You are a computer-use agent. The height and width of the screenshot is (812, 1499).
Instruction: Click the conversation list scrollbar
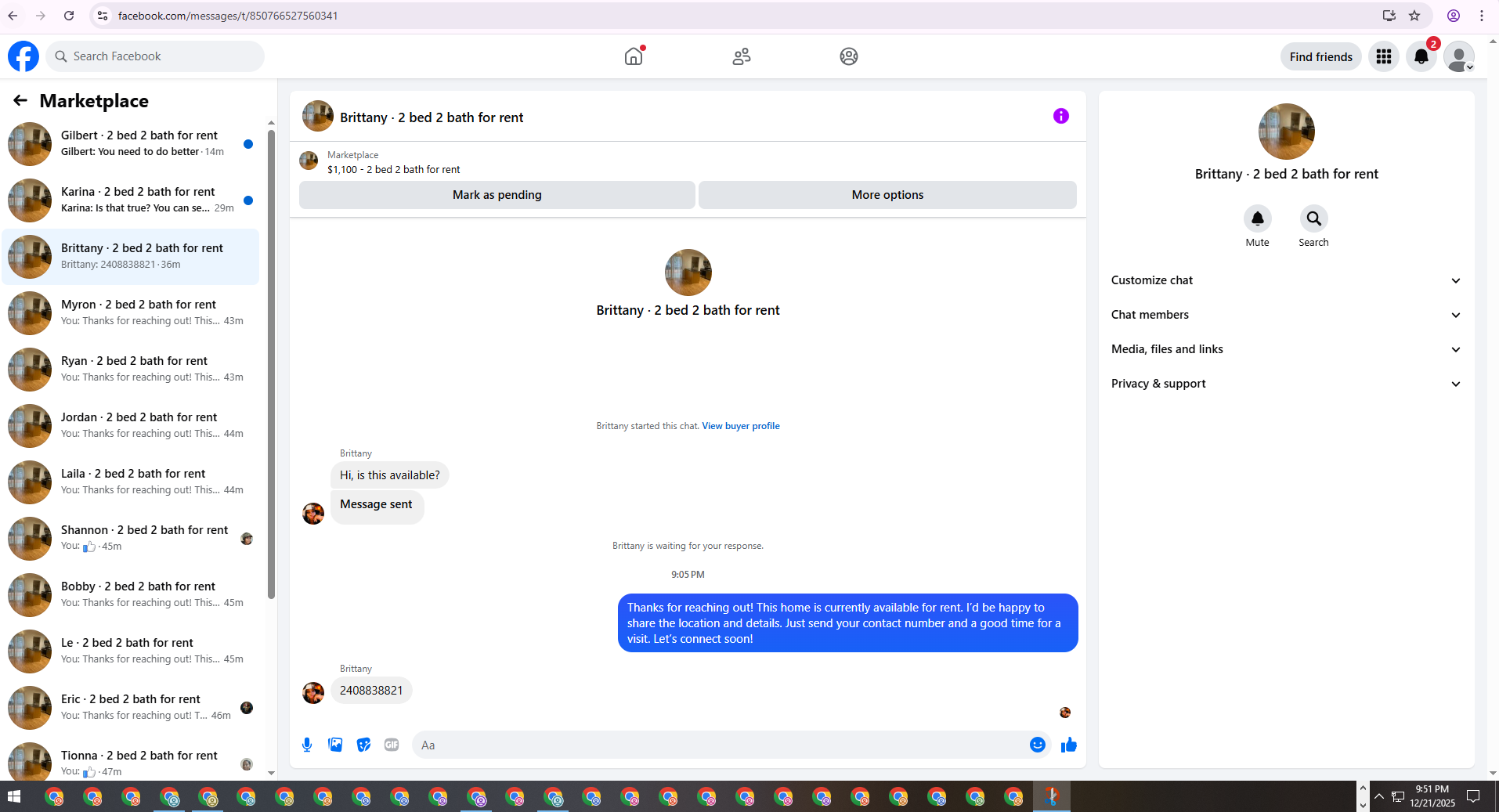pos(271,364)
